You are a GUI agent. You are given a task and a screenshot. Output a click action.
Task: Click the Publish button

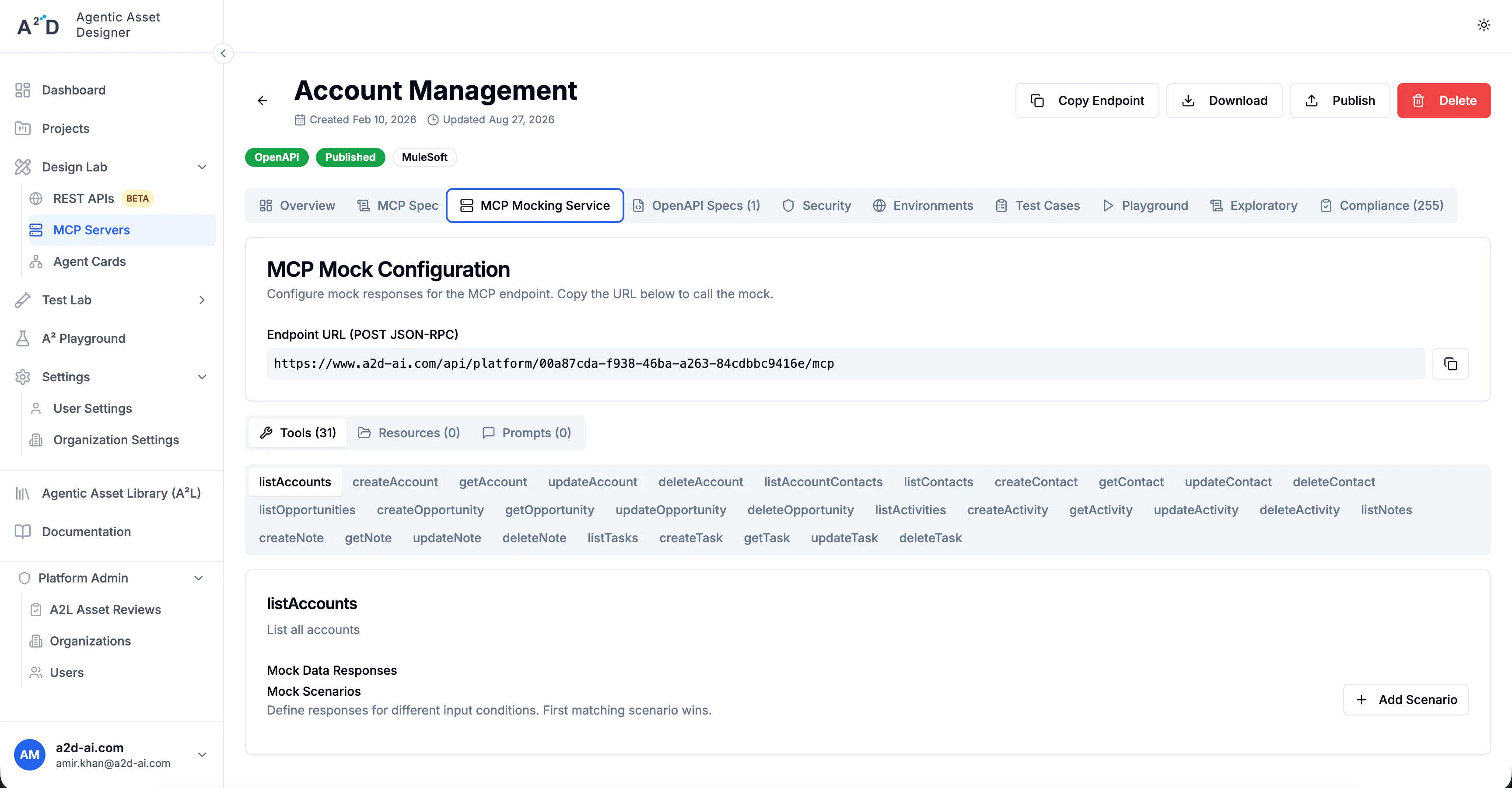click(1340, 100)
